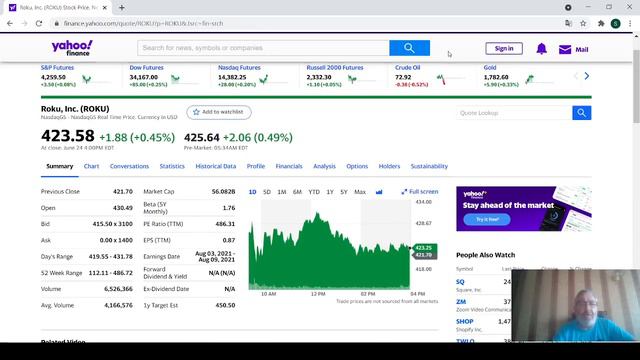Show next market tickers with right chevron
Viewport: 640px width, 360px height.
[x=587, y=76]
